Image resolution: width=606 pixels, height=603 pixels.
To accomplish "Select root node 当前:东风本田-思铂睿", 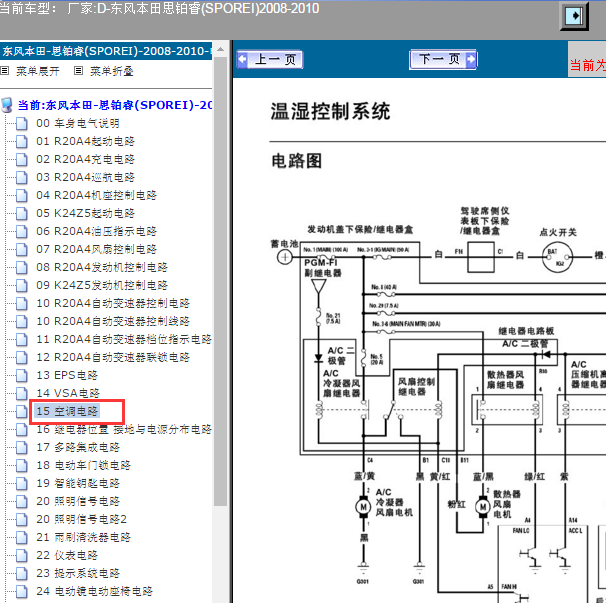I will [x=115, y=105].
